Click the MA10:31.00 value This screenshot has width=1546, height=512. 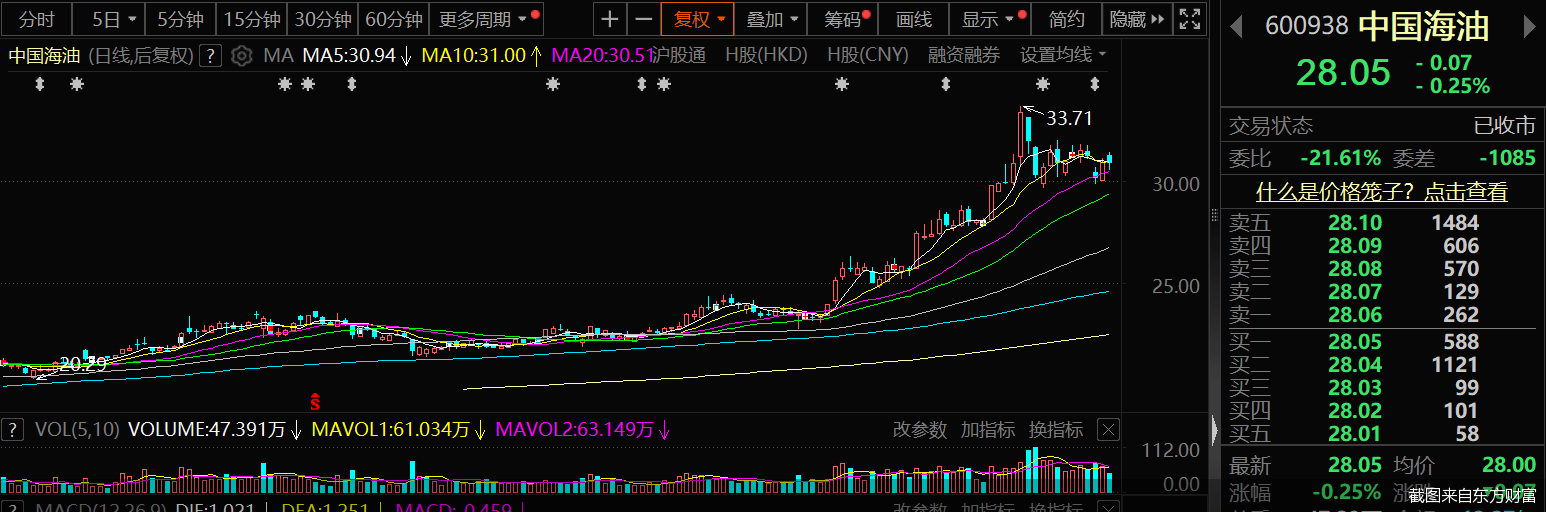click(473, 56)
